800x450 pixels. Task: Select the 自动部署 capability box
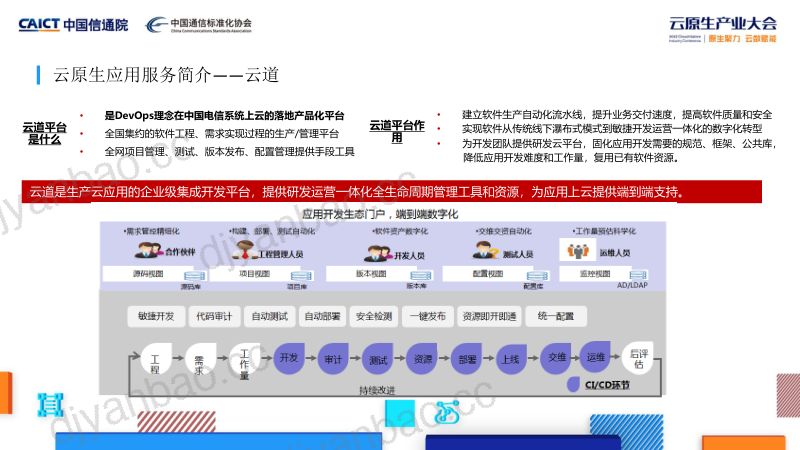(x=322, y=316)
